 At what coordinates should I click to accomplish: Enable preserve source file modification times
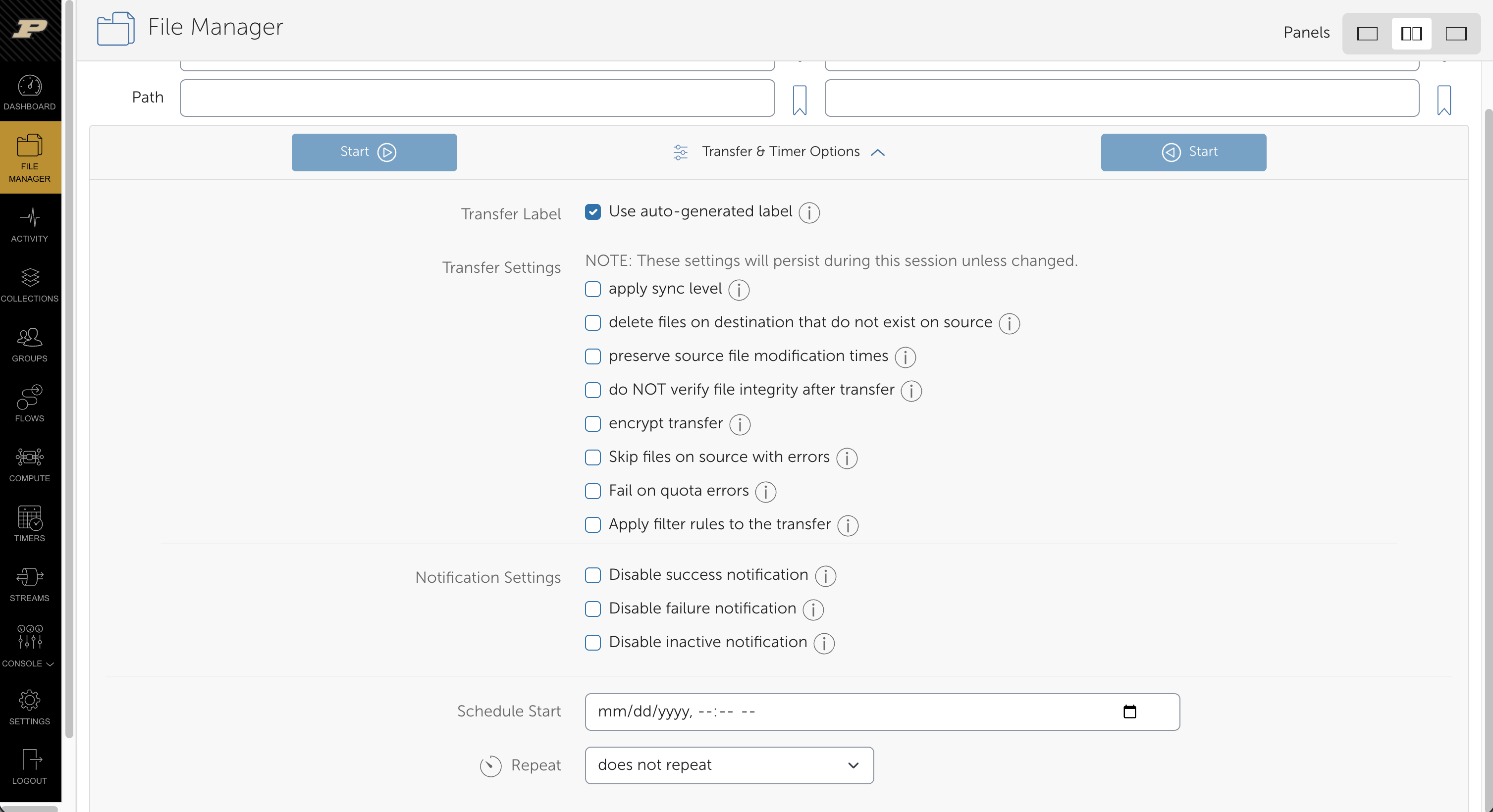point(593,356)
